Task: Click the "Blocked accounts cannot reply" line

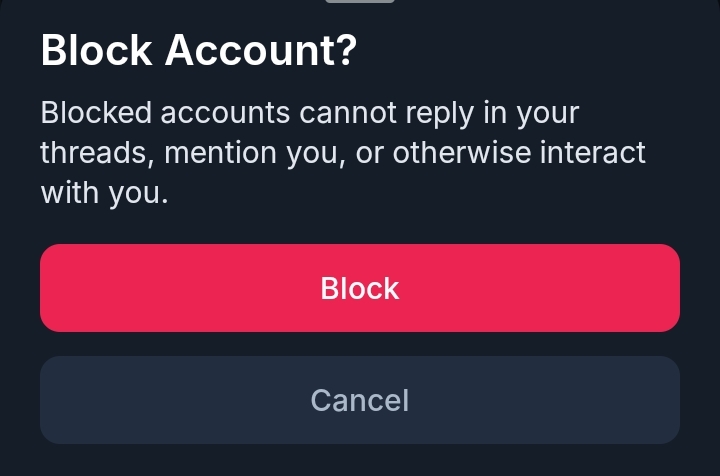Action: tap(252, 112)
